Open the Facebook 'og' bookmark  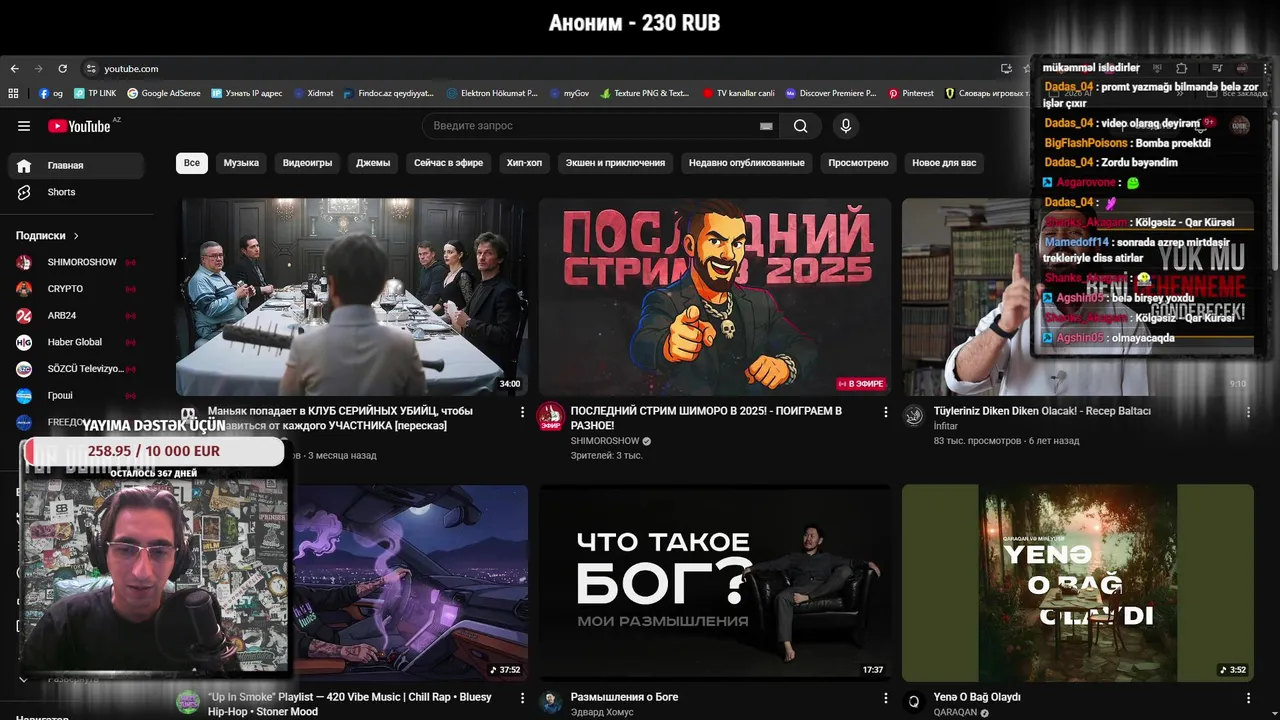click(x=51, y=93)
